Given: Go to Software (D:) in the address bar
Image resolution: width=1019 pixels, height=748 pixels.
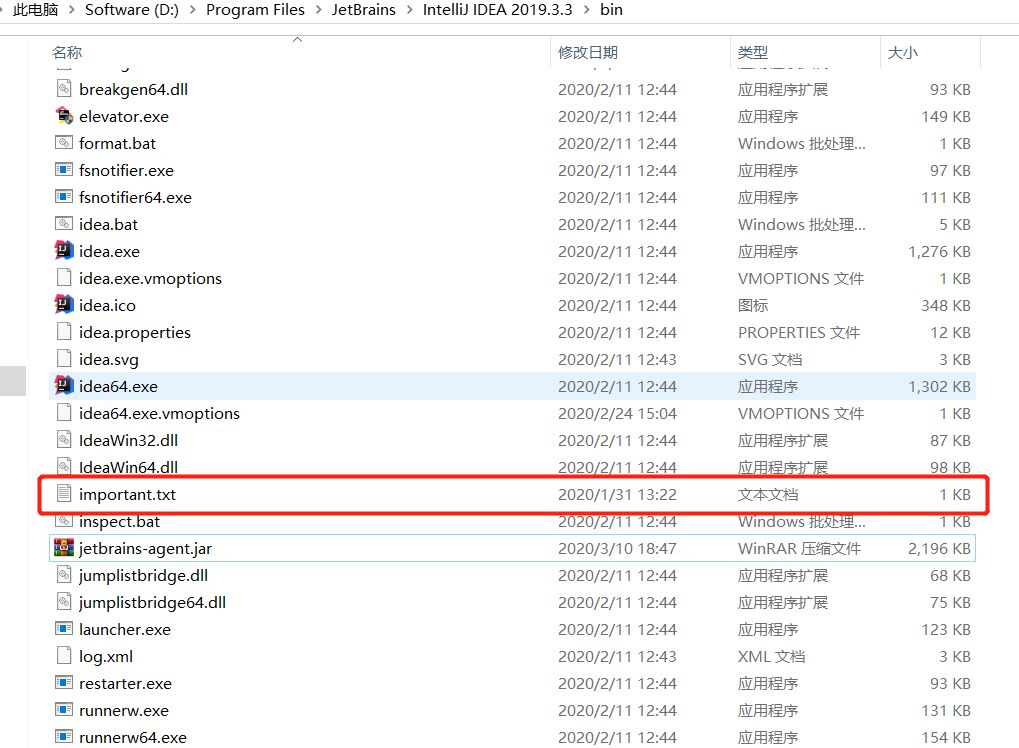Looking at the screenshot, I should [132, 10].
